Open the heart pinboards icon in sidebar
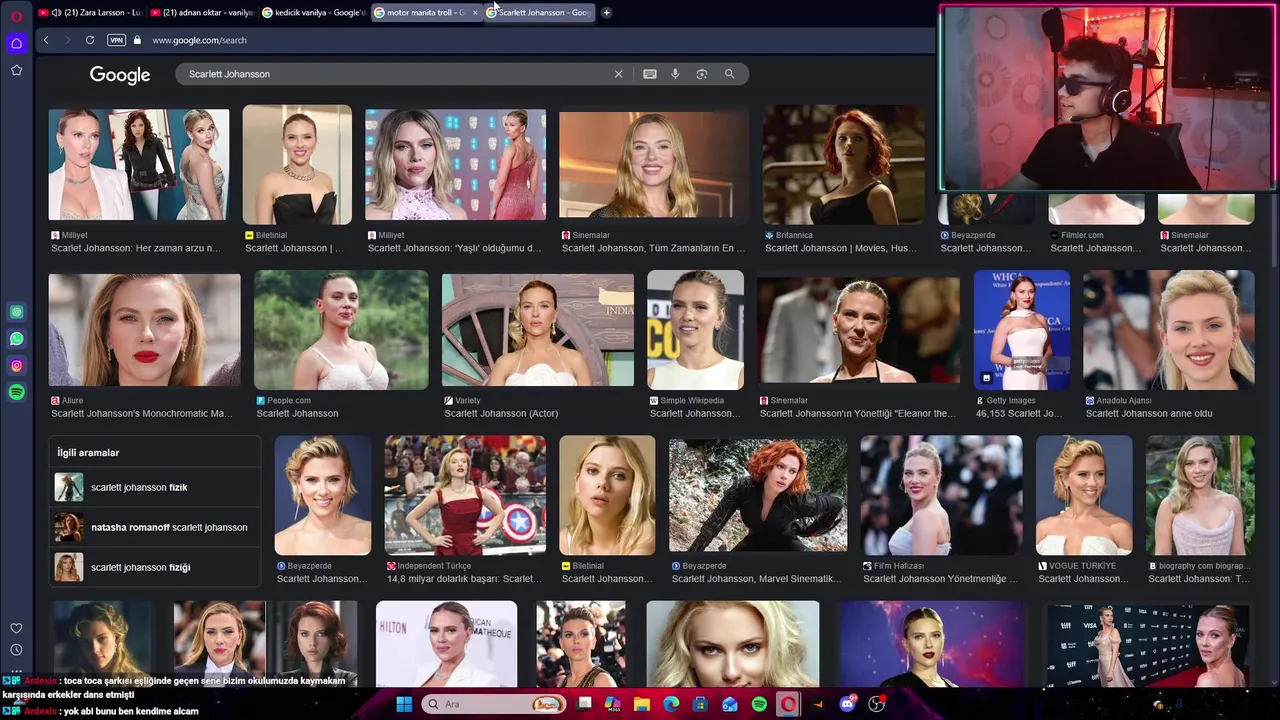This screenshot has height=720, width=1280. click(16, 628)
